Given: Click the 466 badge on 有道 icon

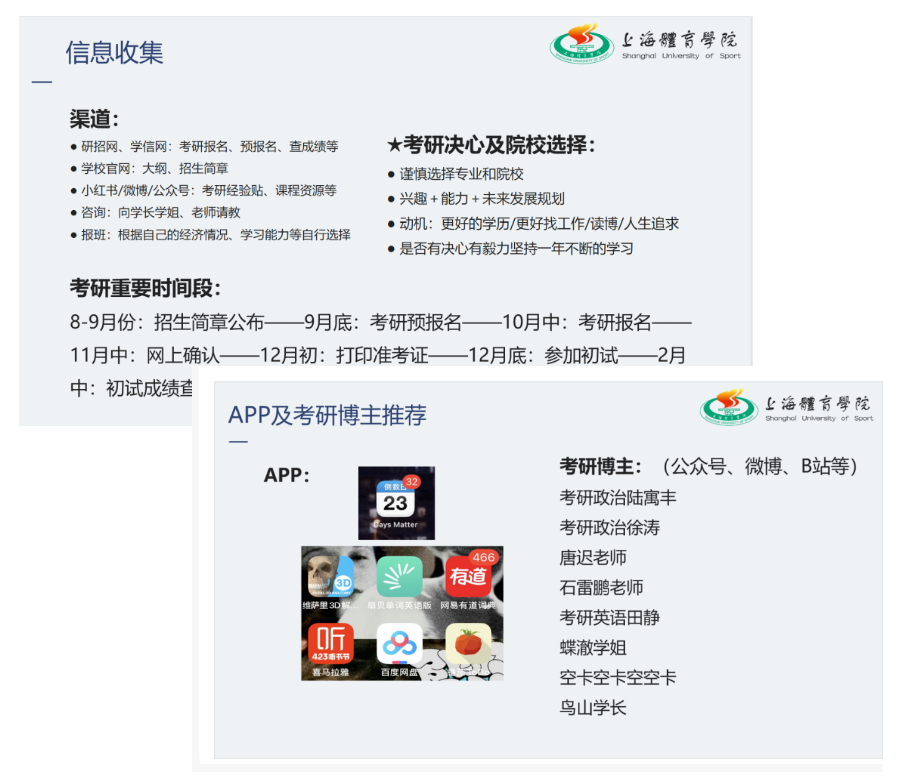Looking at the screenshot, I should point(484,557).
